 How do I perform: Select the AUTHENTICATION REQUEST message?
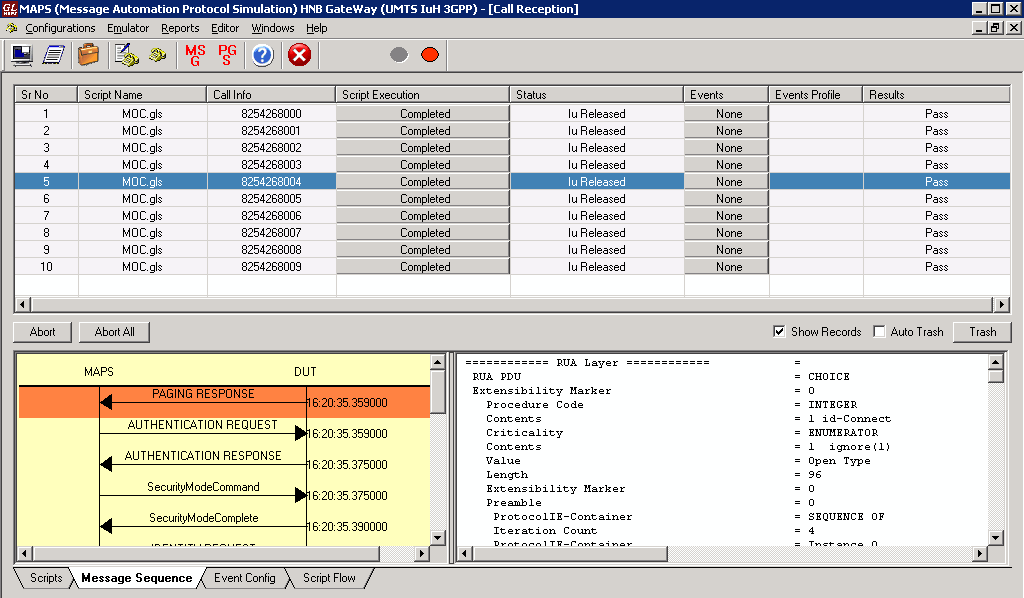pos(202,424)
